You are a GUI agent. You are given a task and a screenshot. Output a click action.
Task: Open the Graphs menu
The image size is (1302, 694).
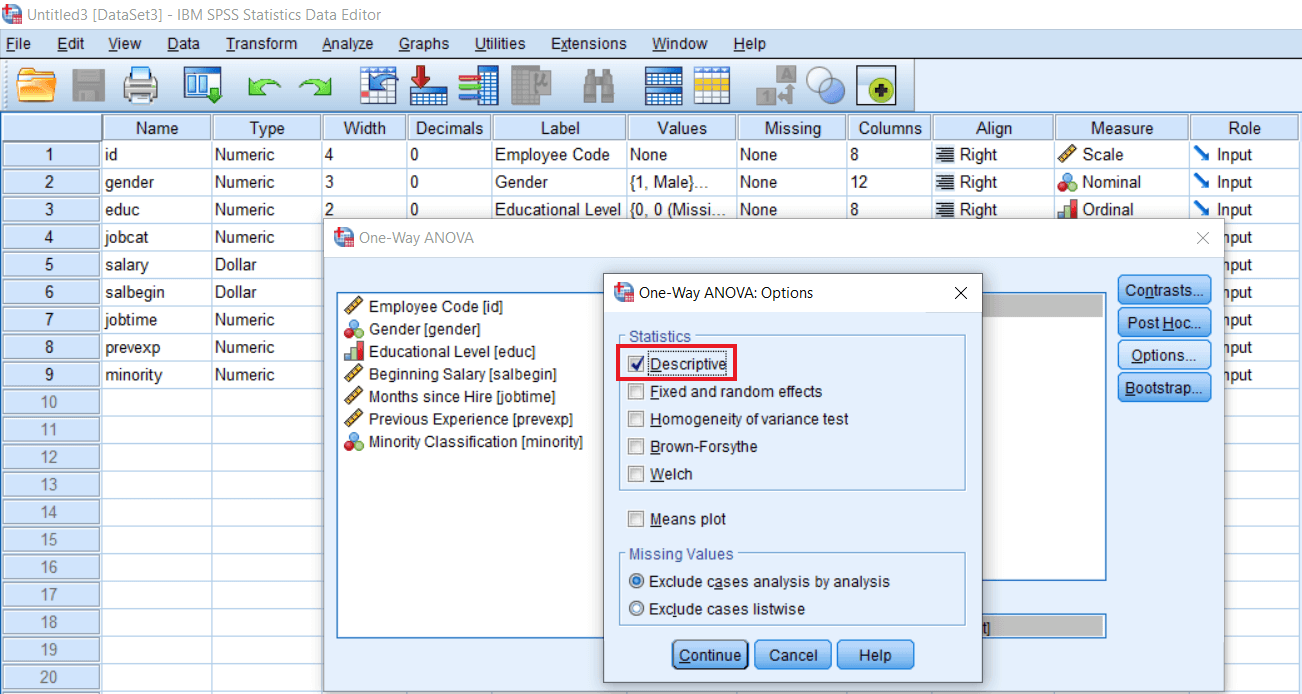[x=423, y=43]
